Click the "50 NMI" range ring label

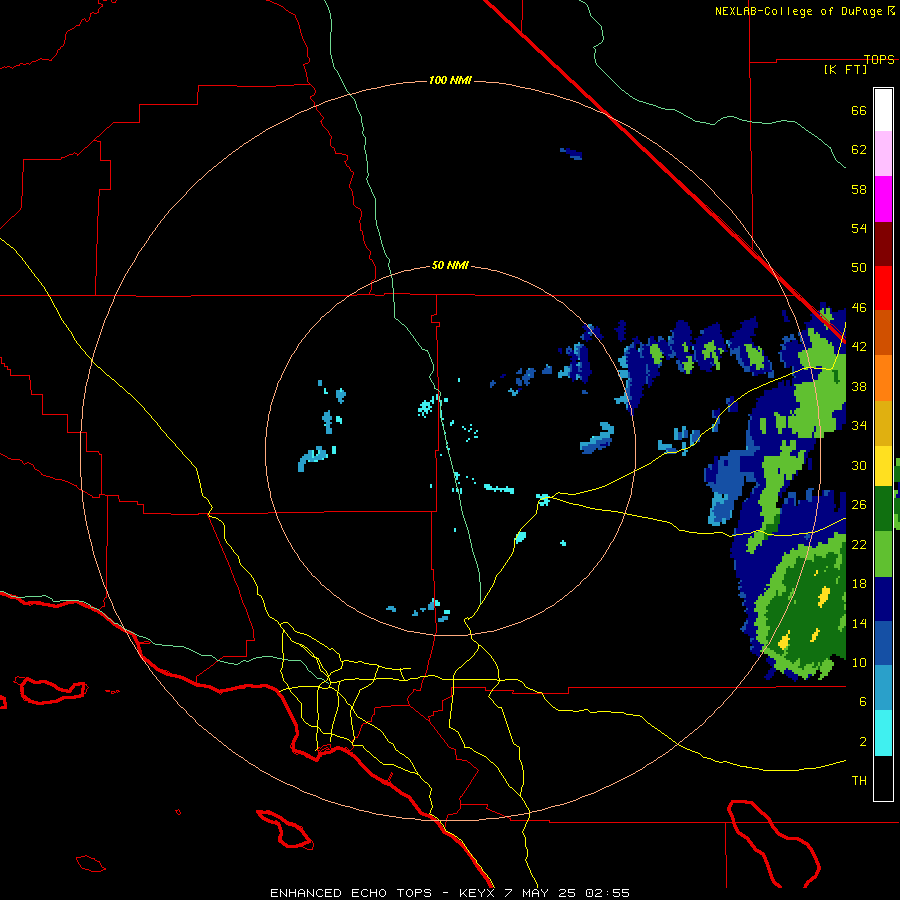click(450, 265)
